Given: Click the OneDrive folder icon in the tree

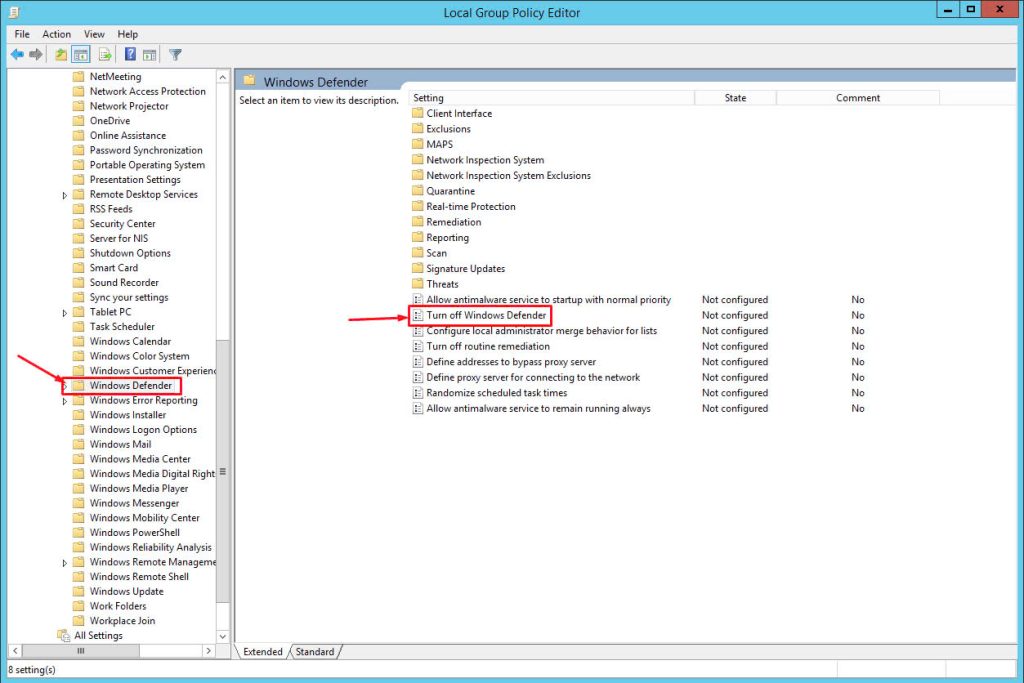Looking at the screenshot, I should tap(78, 121).
